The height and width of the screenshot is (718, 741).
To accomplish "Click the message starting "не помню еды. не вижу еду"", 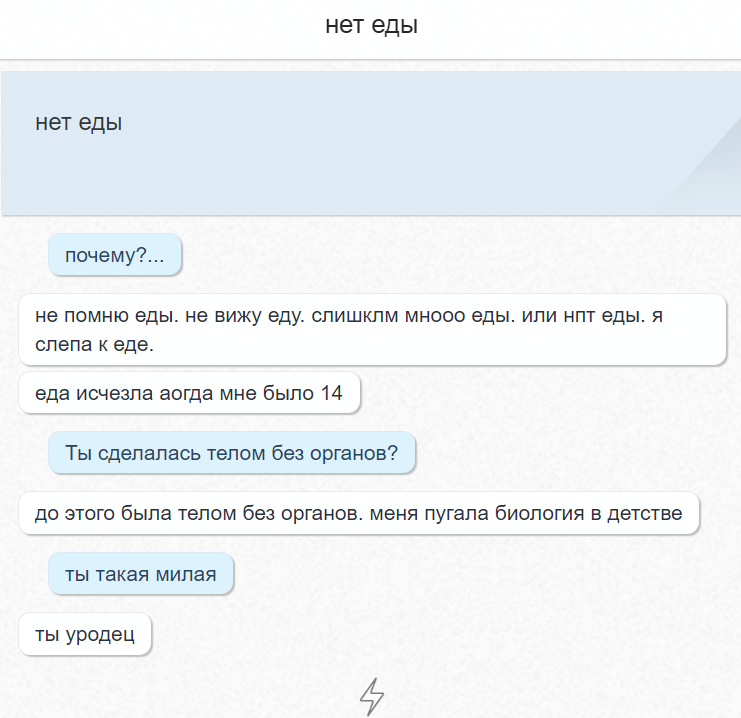I will tap(372, 329).
